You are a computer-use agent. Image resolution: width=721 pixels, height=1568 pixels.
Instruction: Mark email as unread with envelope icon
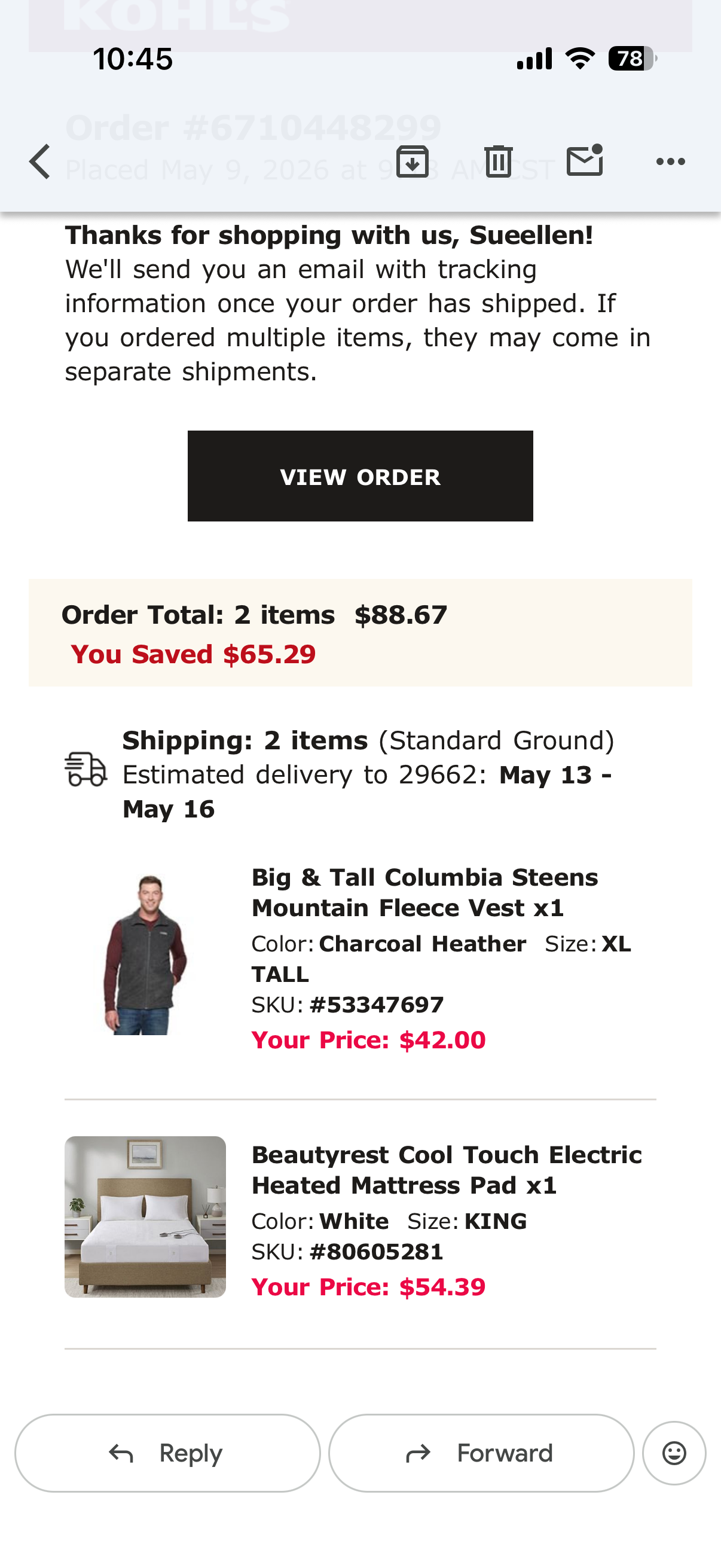point(585,161)
